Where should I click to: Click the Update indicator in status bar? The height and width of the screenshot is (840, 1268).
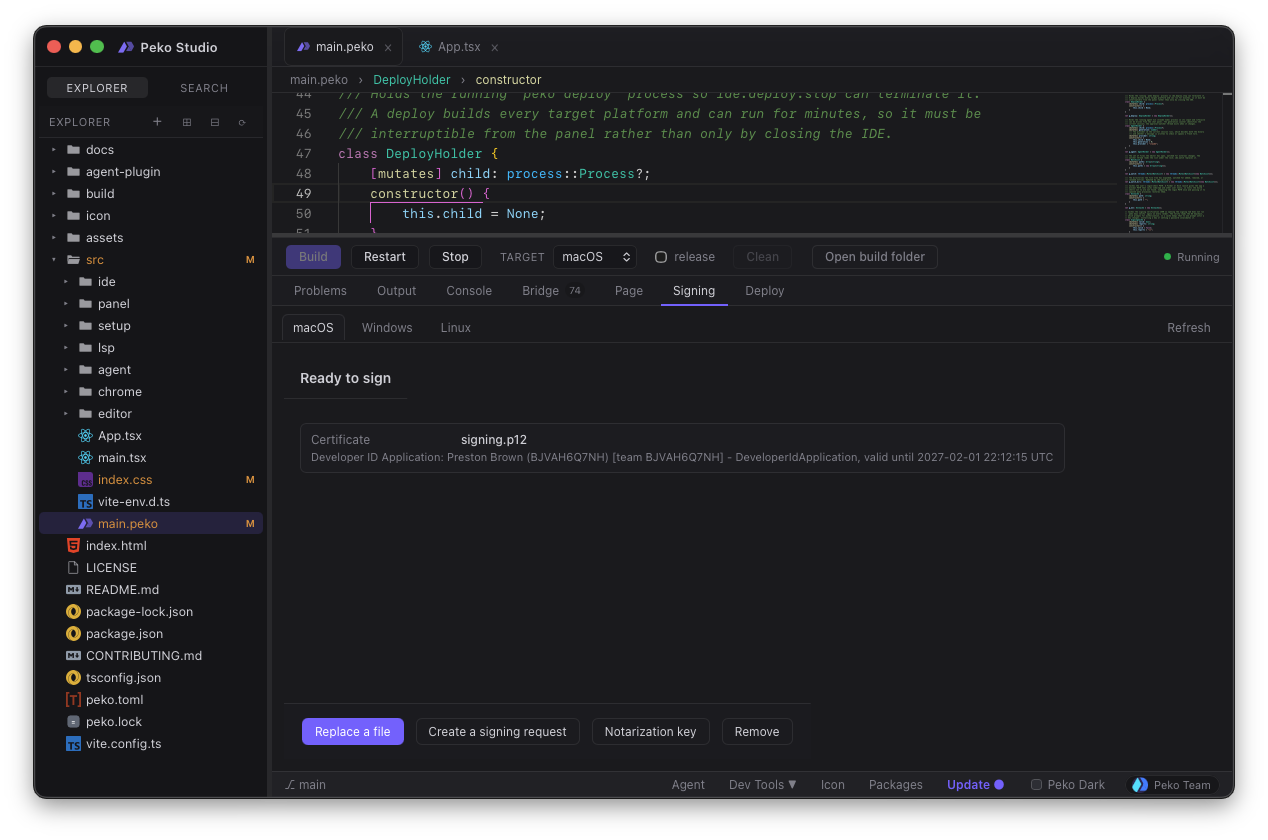[x=975, y=785]
